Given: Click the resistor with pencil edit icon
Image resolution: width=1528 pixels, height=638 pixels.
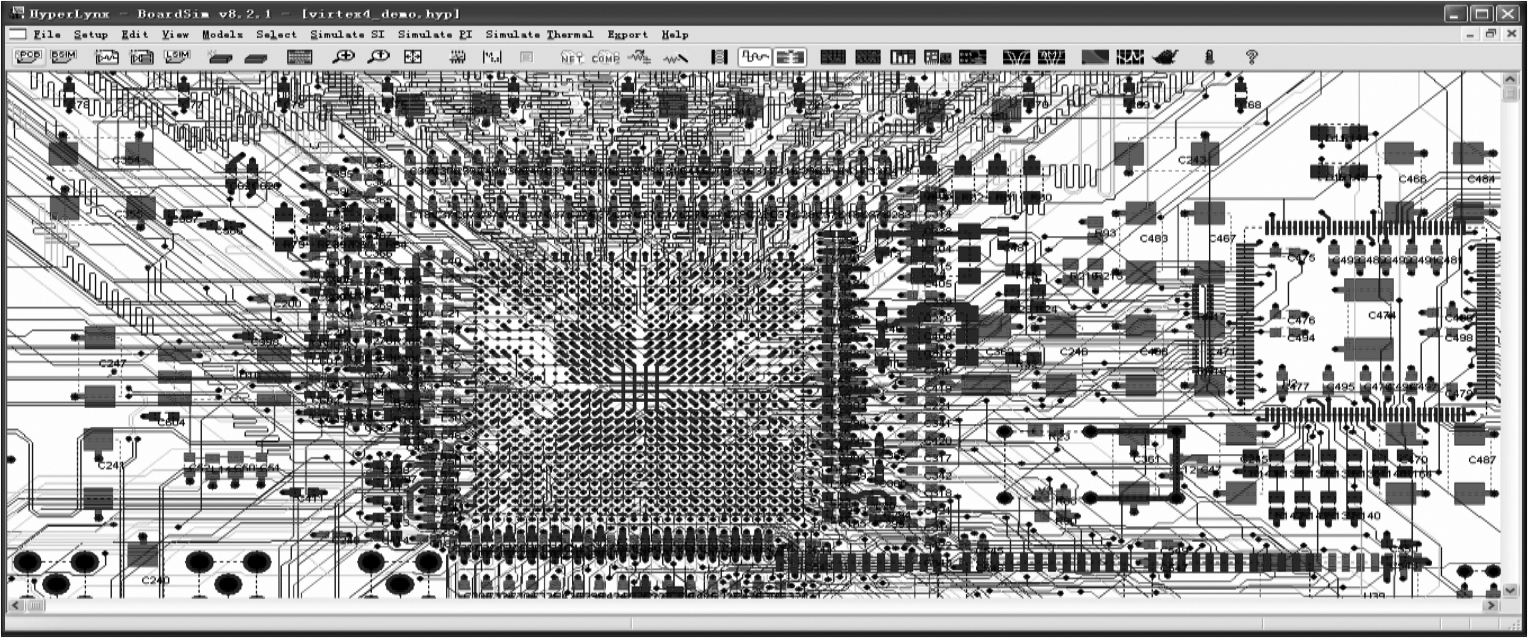Looking at the screenshot, I should (676, 59).
